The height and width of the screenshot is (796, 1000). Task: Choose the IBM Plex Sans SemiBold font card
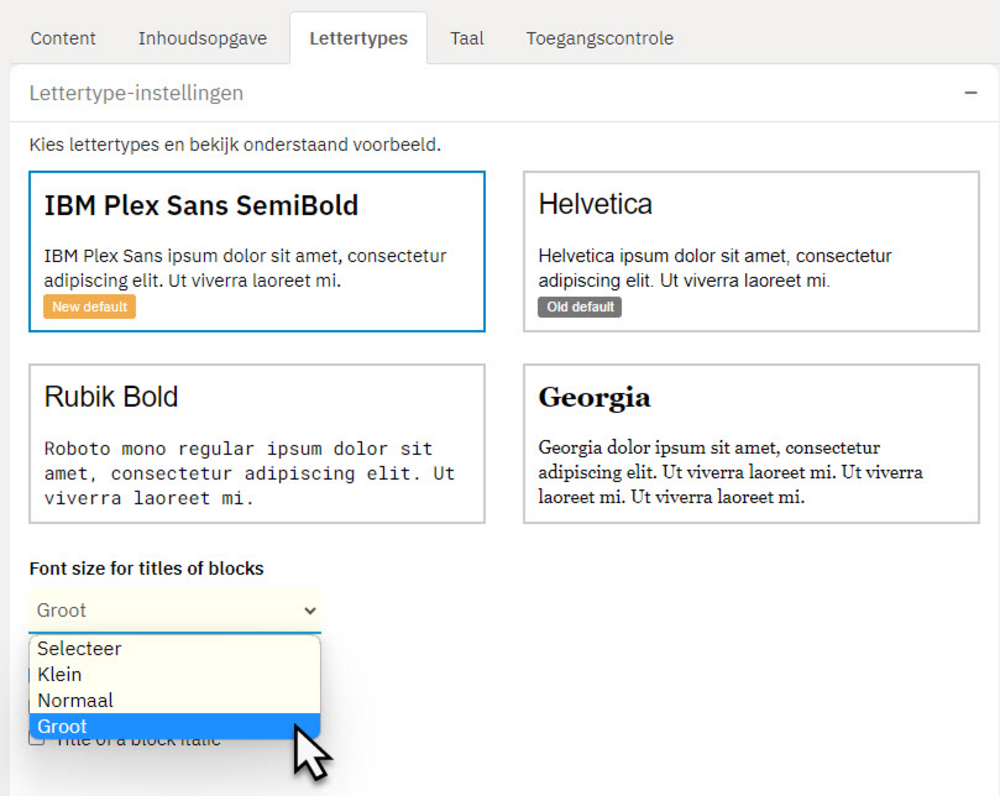(257, 251)
